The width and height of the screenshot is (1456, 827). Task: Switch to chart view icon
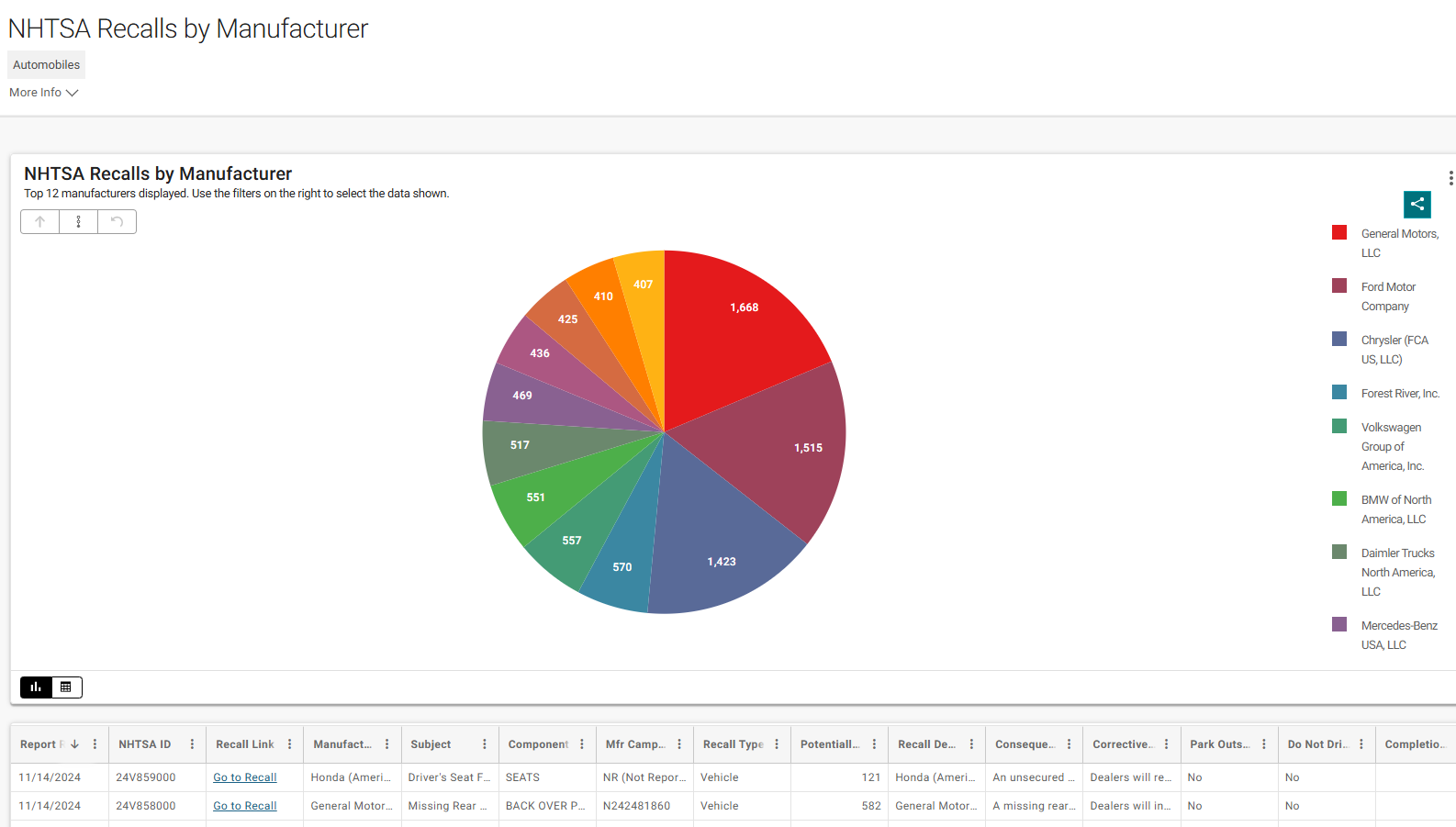(36, 687)
